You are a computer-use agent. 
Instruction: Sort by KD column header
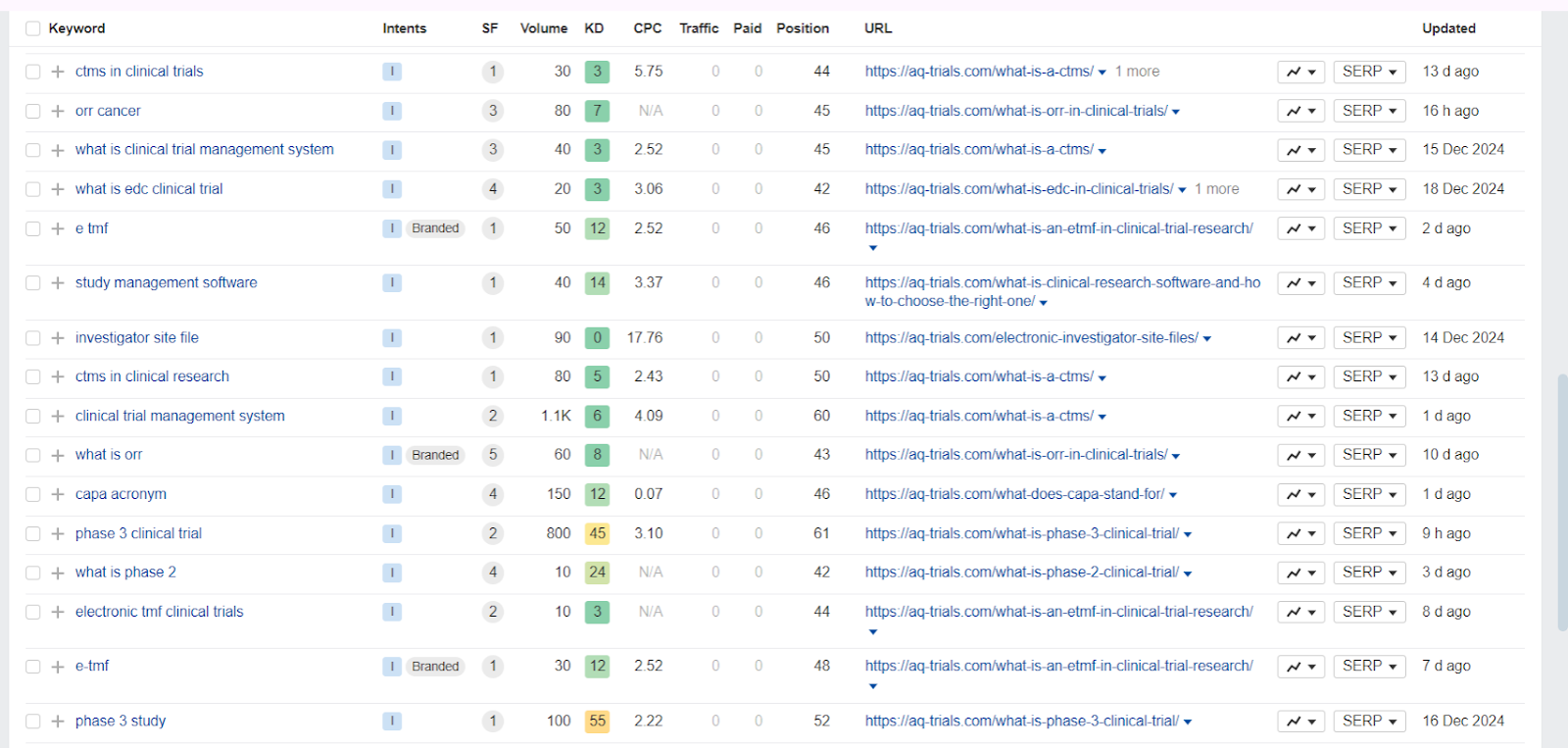[594, 28]
